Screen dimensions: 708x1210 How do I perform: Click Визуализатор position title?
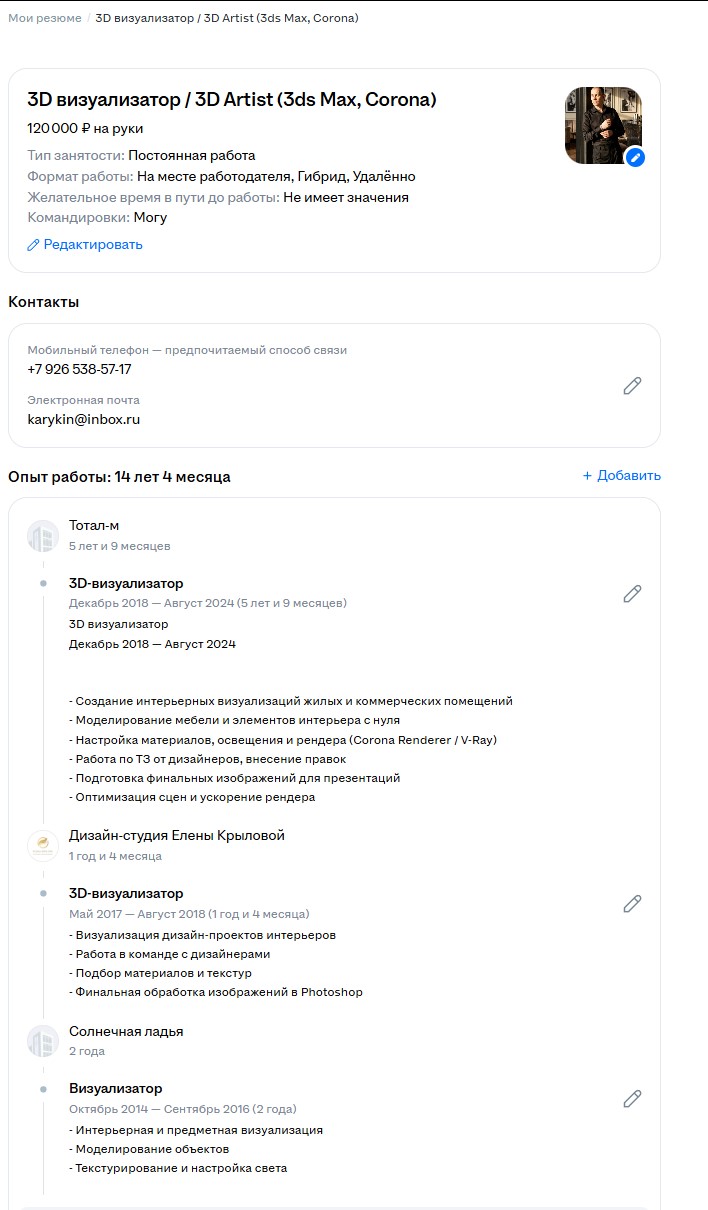(x=115, y=1088)
